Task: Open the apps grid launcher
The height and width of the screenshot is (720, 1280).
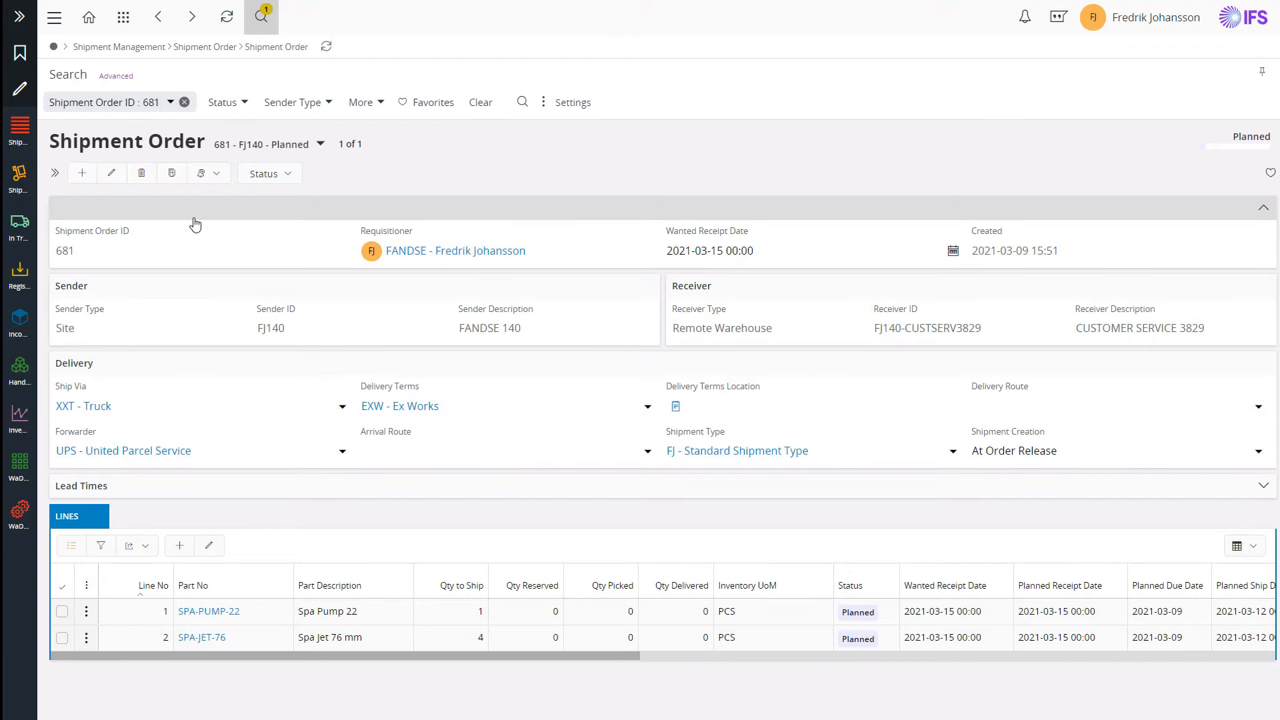Action: click(x=123, y=17)
